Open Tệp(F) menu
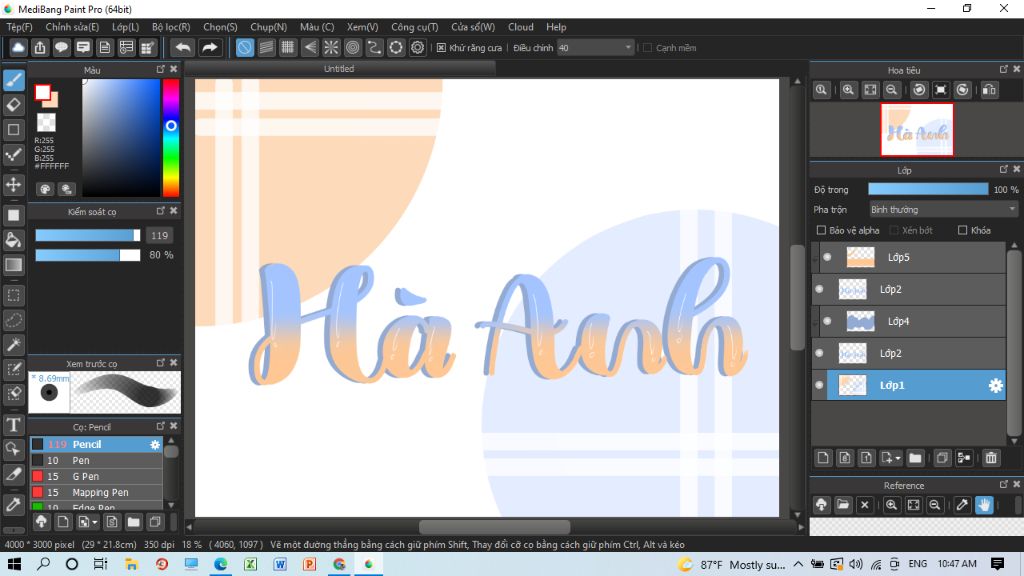 coord(20,27)
